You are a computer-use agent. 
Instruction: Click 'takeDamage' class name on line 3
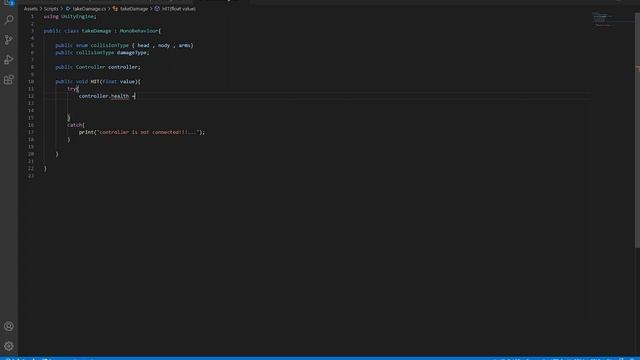(x=96, y=31)
